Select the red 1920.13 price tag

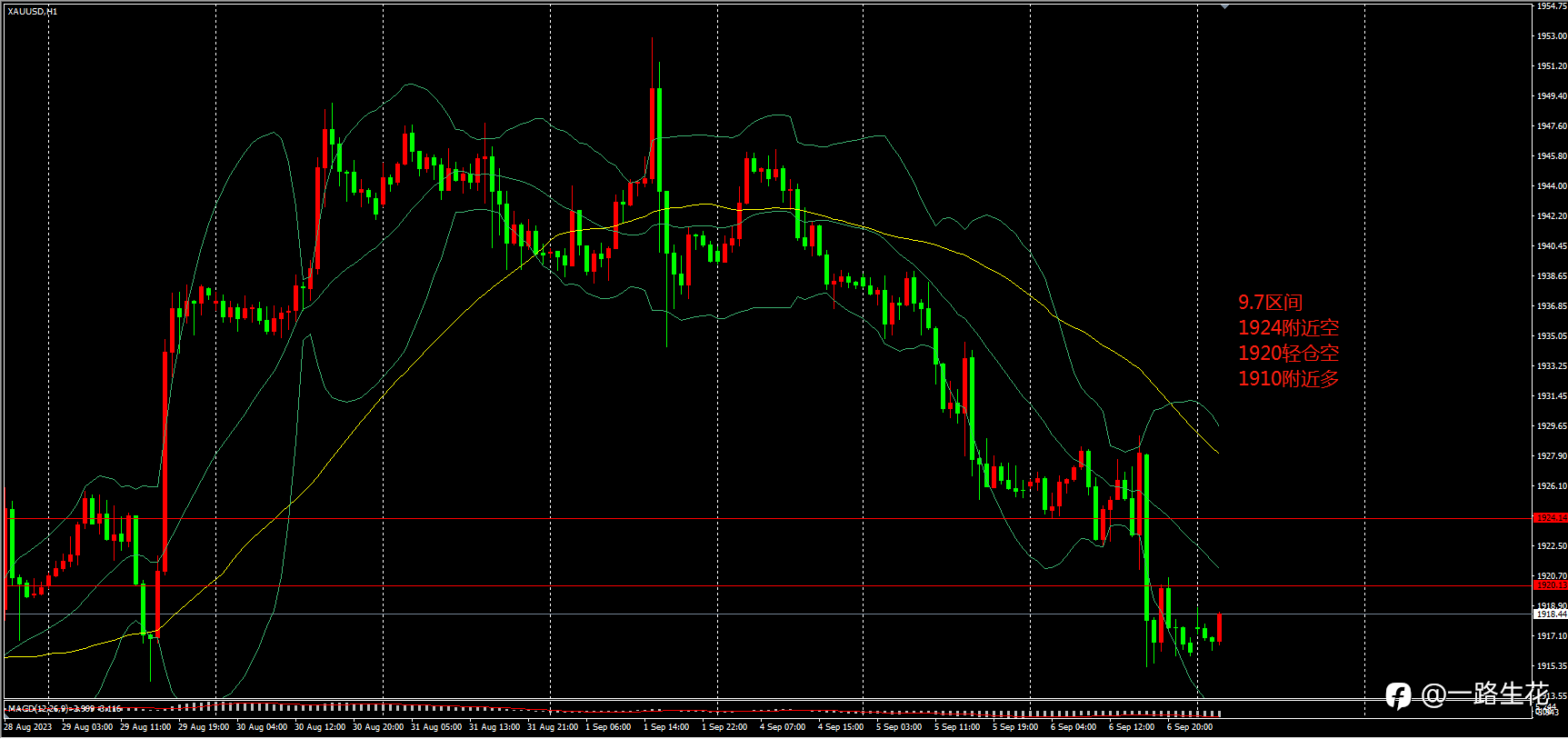click(1551, 585)
